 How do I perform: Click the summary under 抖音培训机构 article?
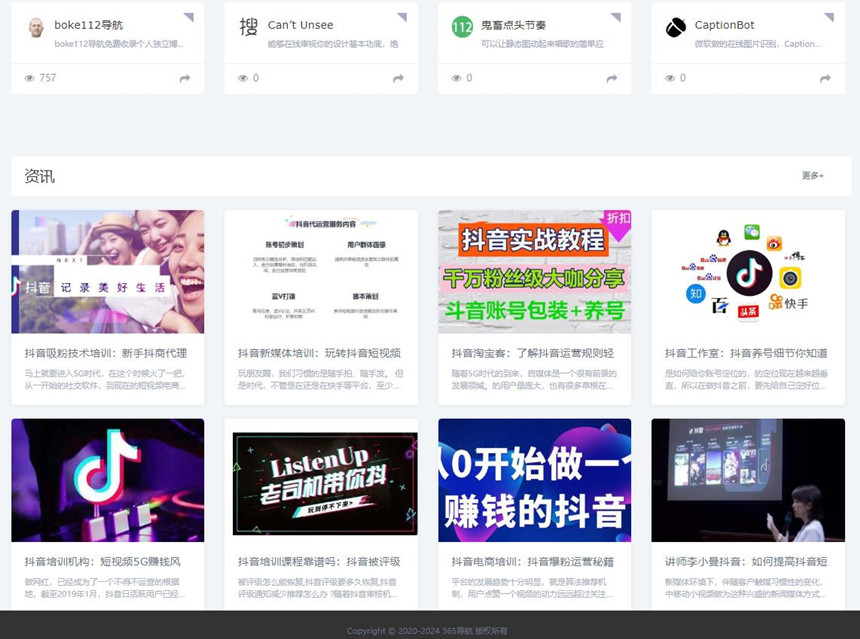click(x=105, y=588)
